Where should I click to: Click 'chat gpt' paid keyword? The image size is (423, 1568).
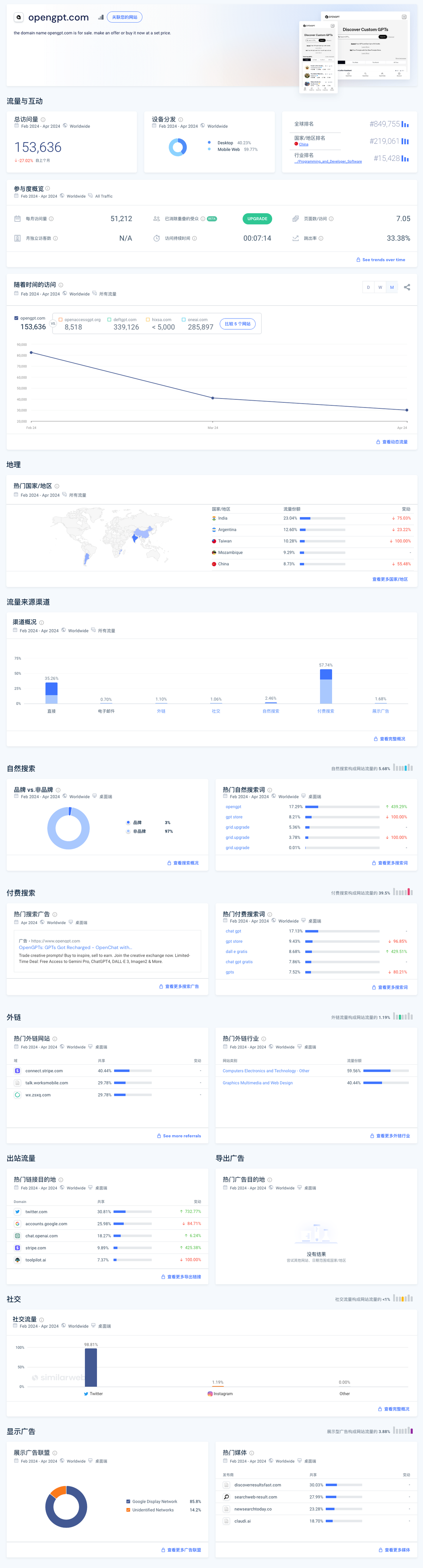pyautogui.click(x=233, y=931)
